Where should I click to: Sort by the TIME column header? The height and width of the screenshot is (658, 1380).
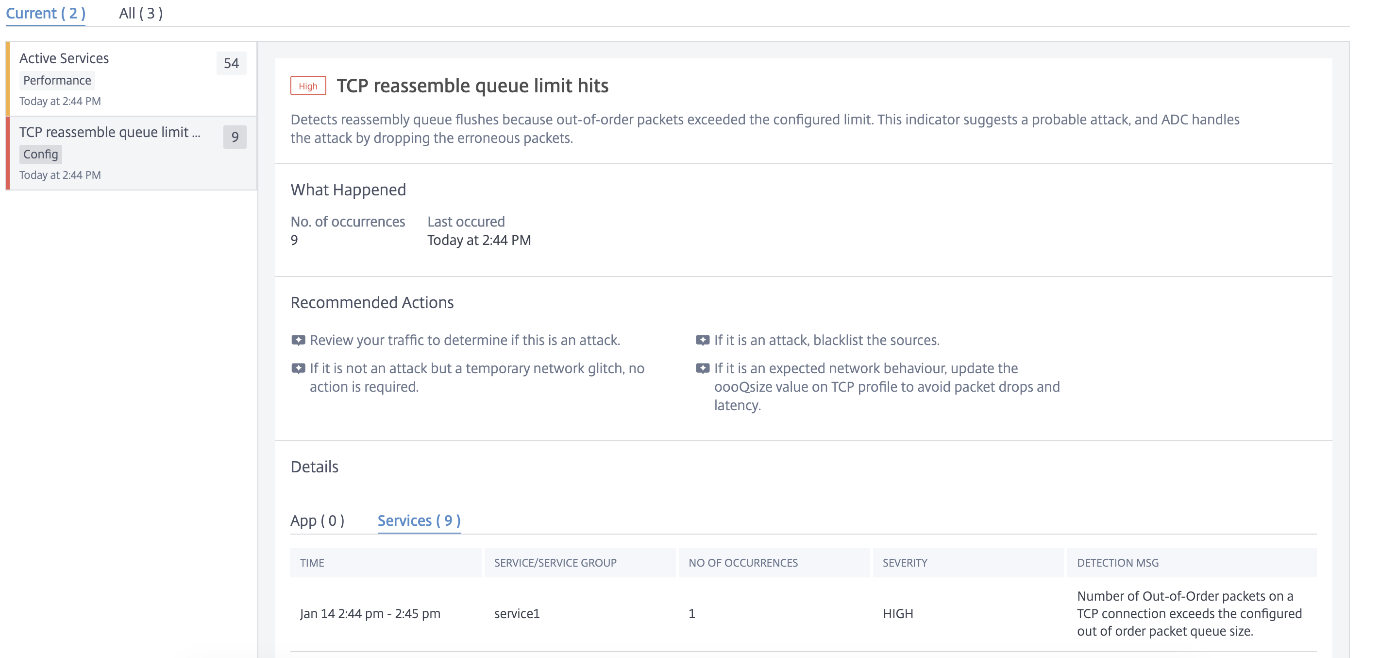click(x=386, y=563)
